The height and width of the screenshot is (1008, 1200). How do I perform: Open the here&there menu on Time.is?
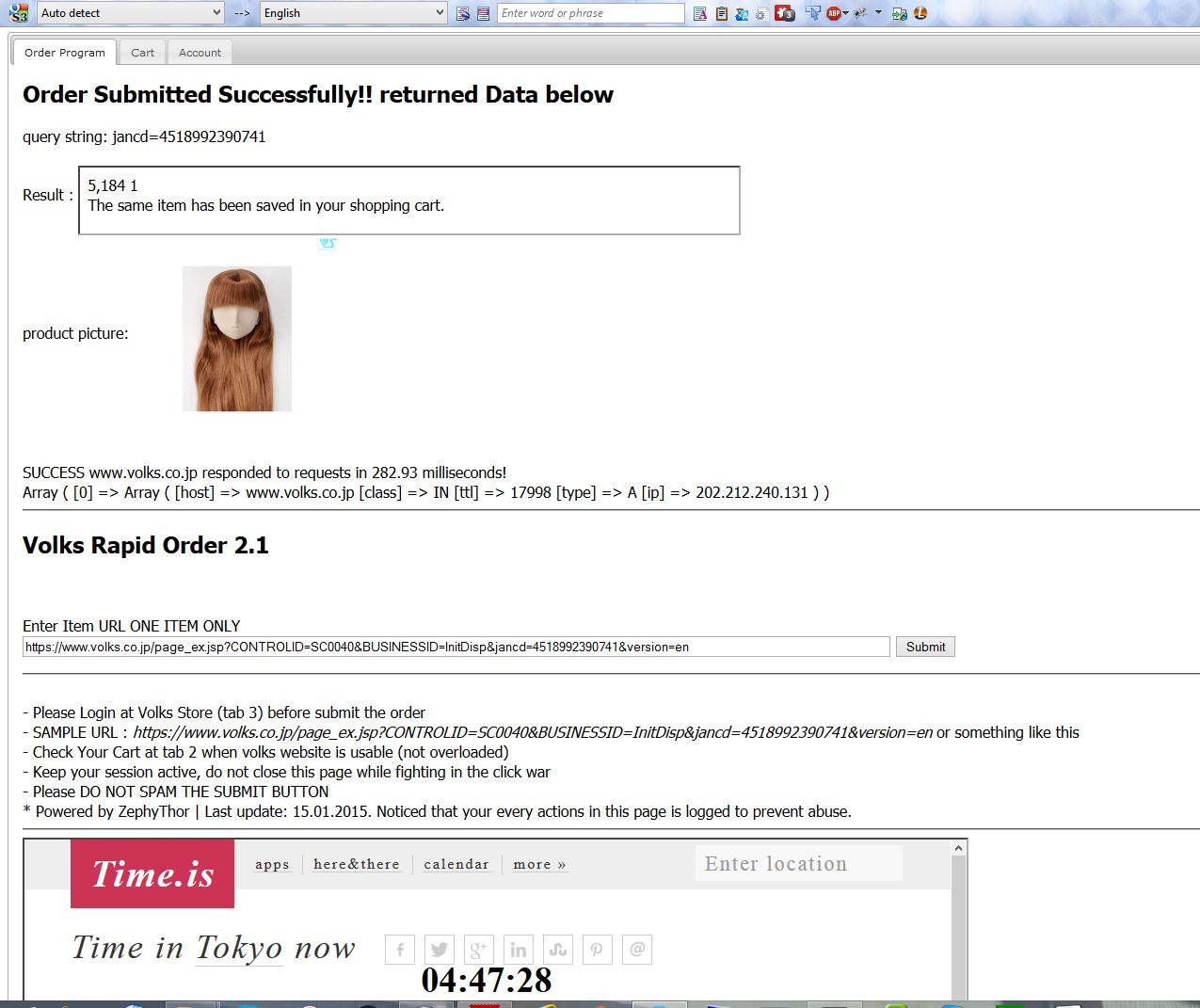coord(357,864)
